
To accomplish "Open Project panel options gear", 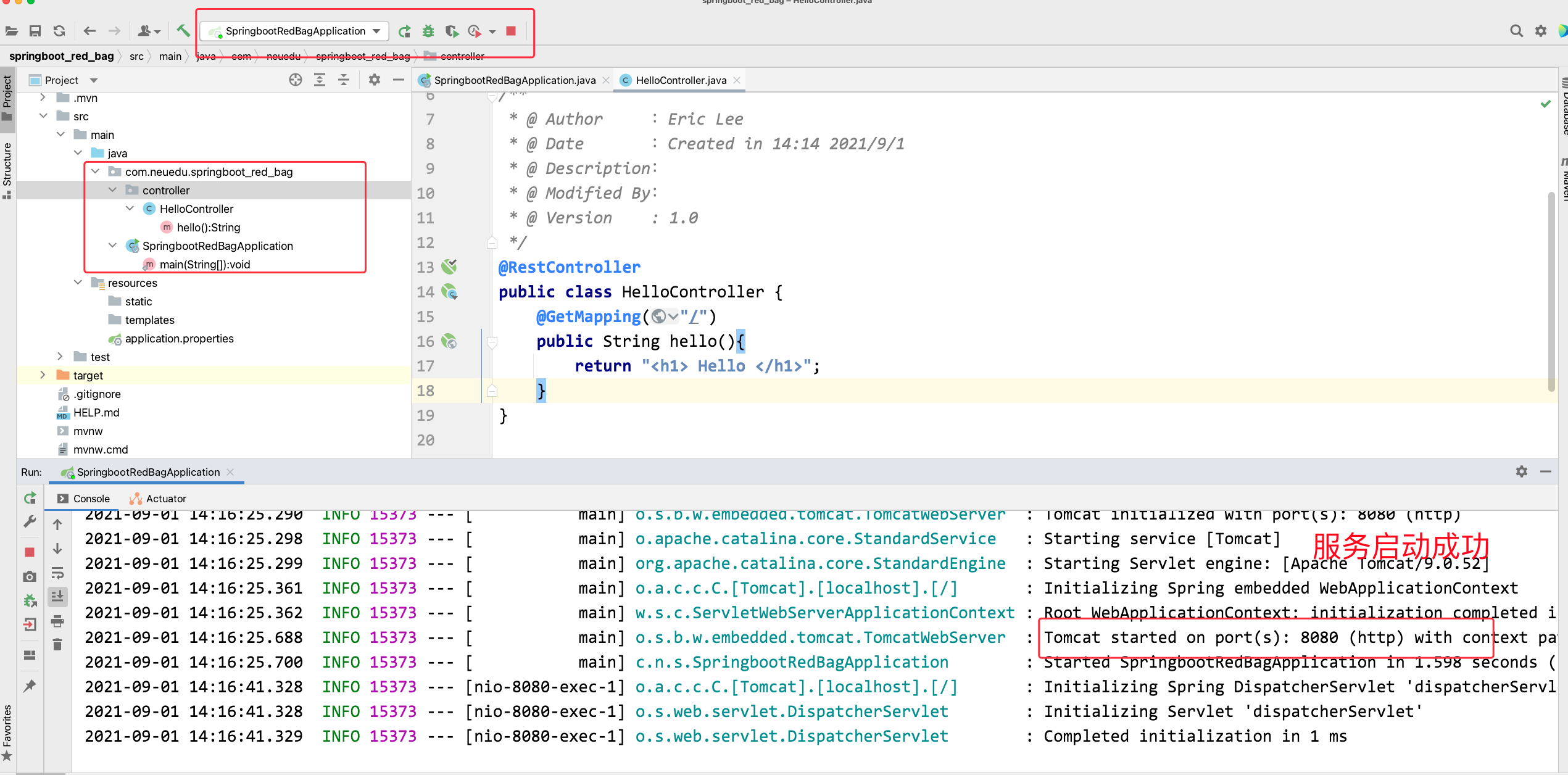I will coord(375,80).
